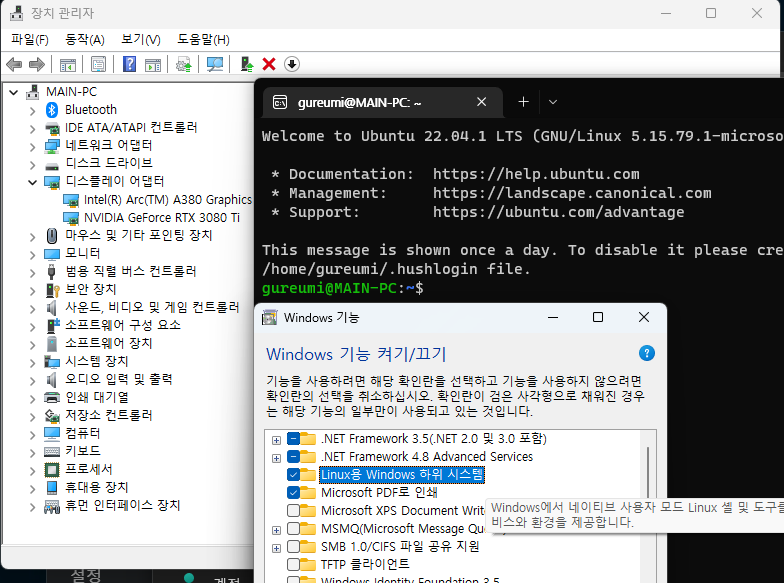The width and height of the screenshot is (784, 583).
Task: Click the scan for hardware changes icon
Action: pyautogui.click(x=214, y=64)
